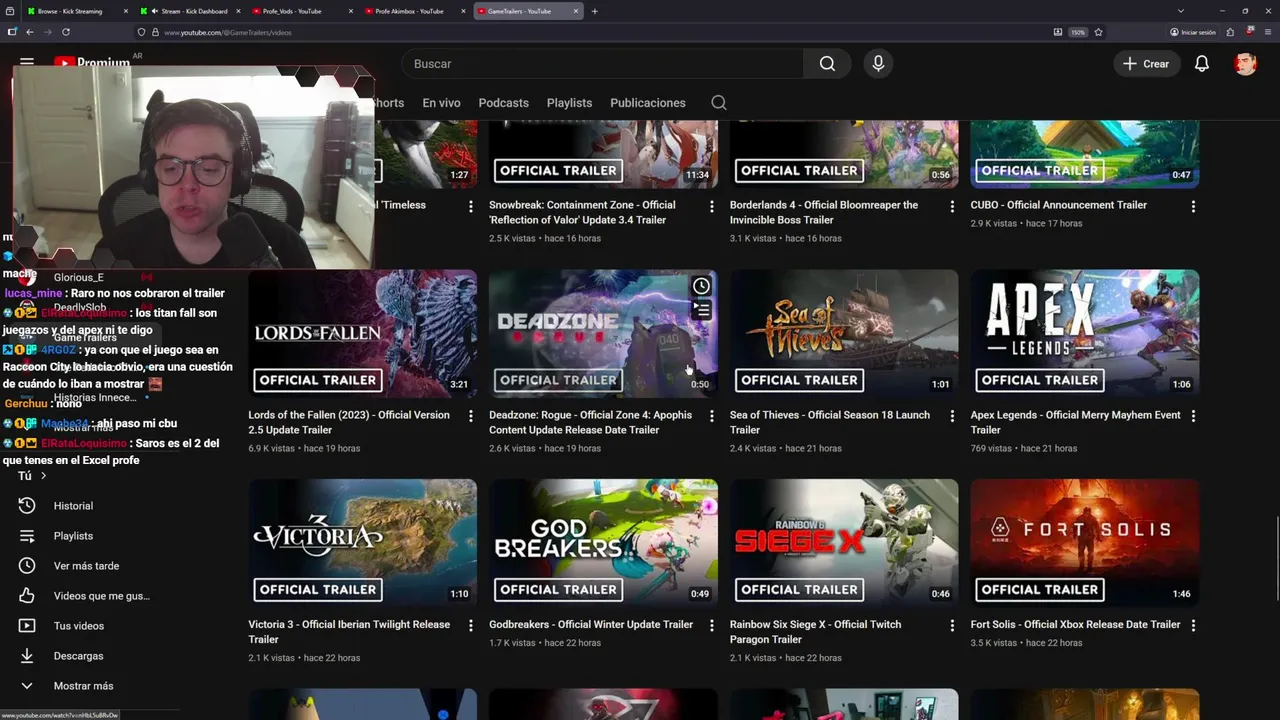Add Deadzone video to Watch Later
This screenshot has height=720, width=1280.
coord(702,286)
